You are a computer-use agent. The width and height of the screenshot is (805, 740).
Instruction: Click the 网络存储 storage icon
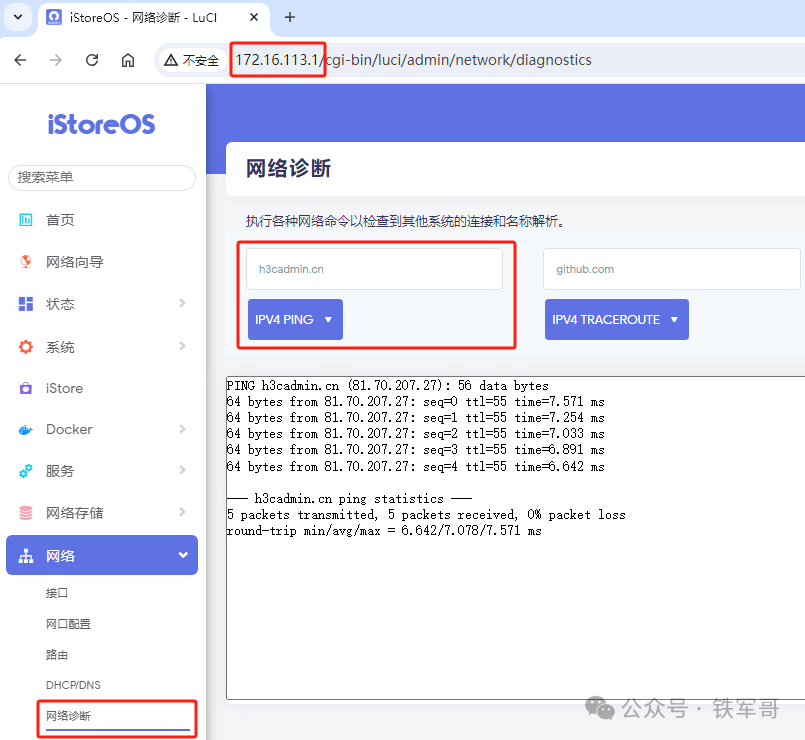[x=25, y=513]
